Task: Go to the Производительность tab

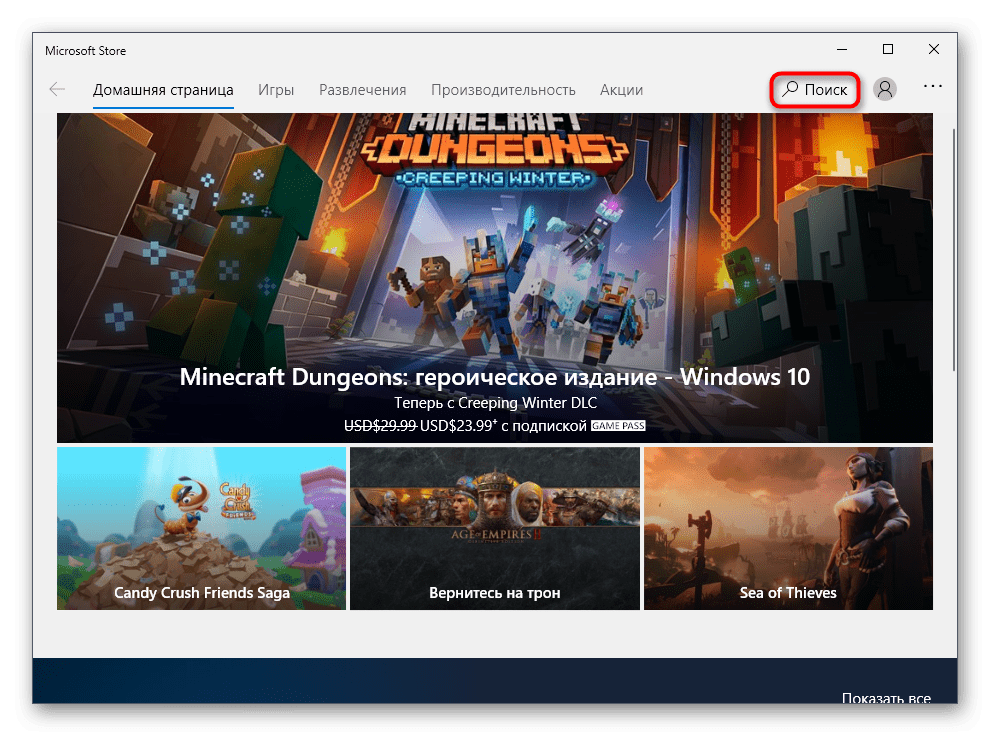Action: (503, 89)
